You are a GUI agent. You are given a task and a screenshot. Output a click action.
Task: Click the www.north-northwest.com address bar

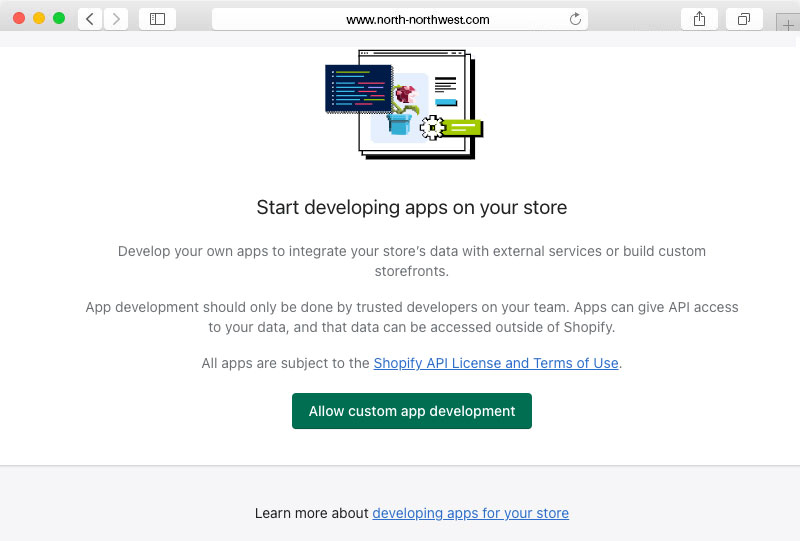point(400,19)
